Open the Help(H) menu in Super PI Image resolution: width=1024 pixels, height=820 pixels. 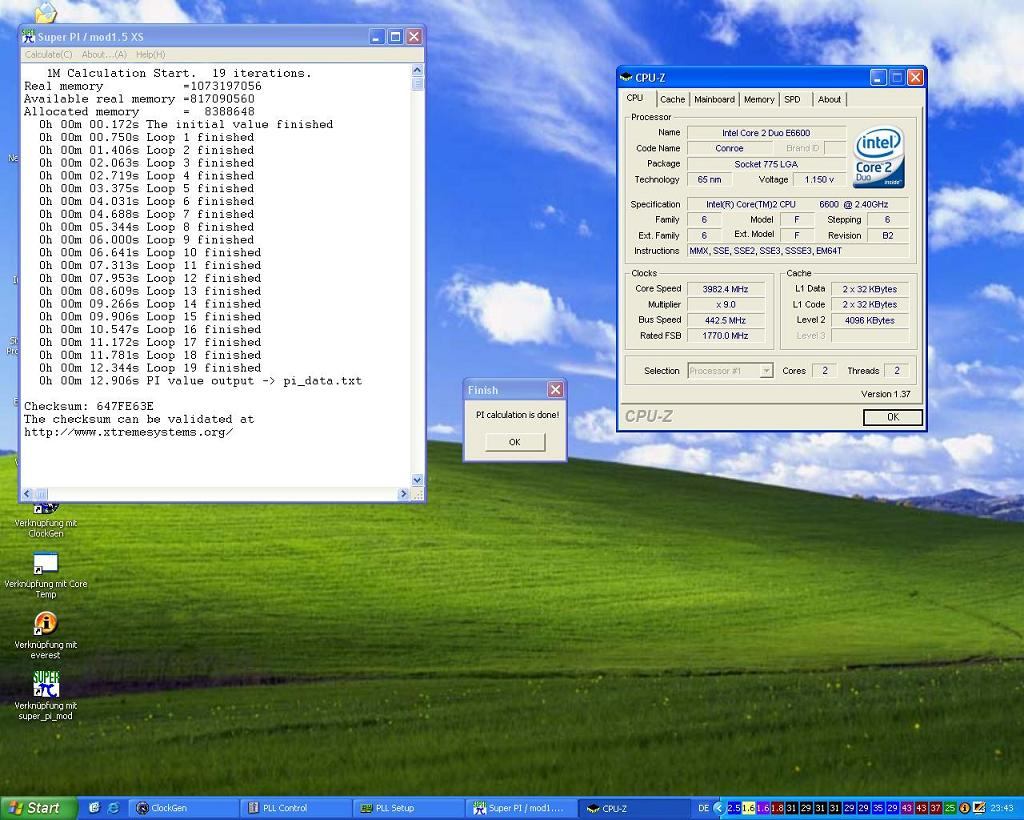pos(150,55)
